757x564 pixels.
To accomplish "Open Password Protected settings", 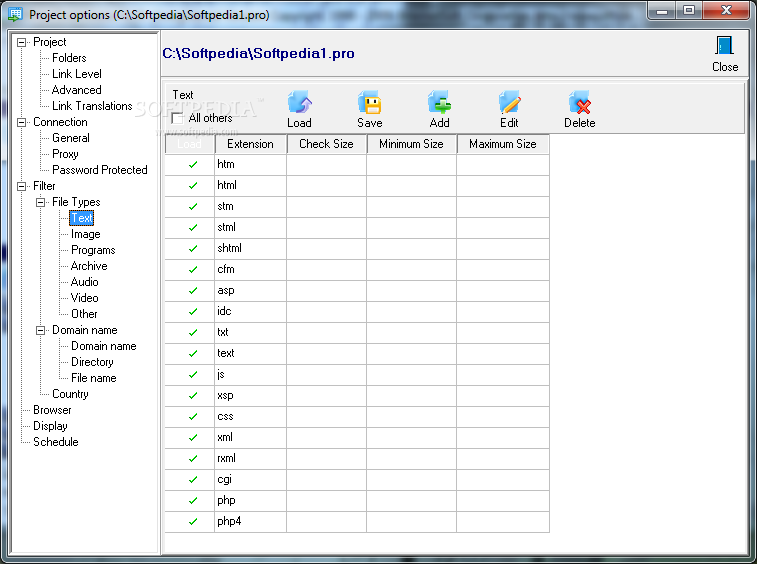I will coord(99,170).
